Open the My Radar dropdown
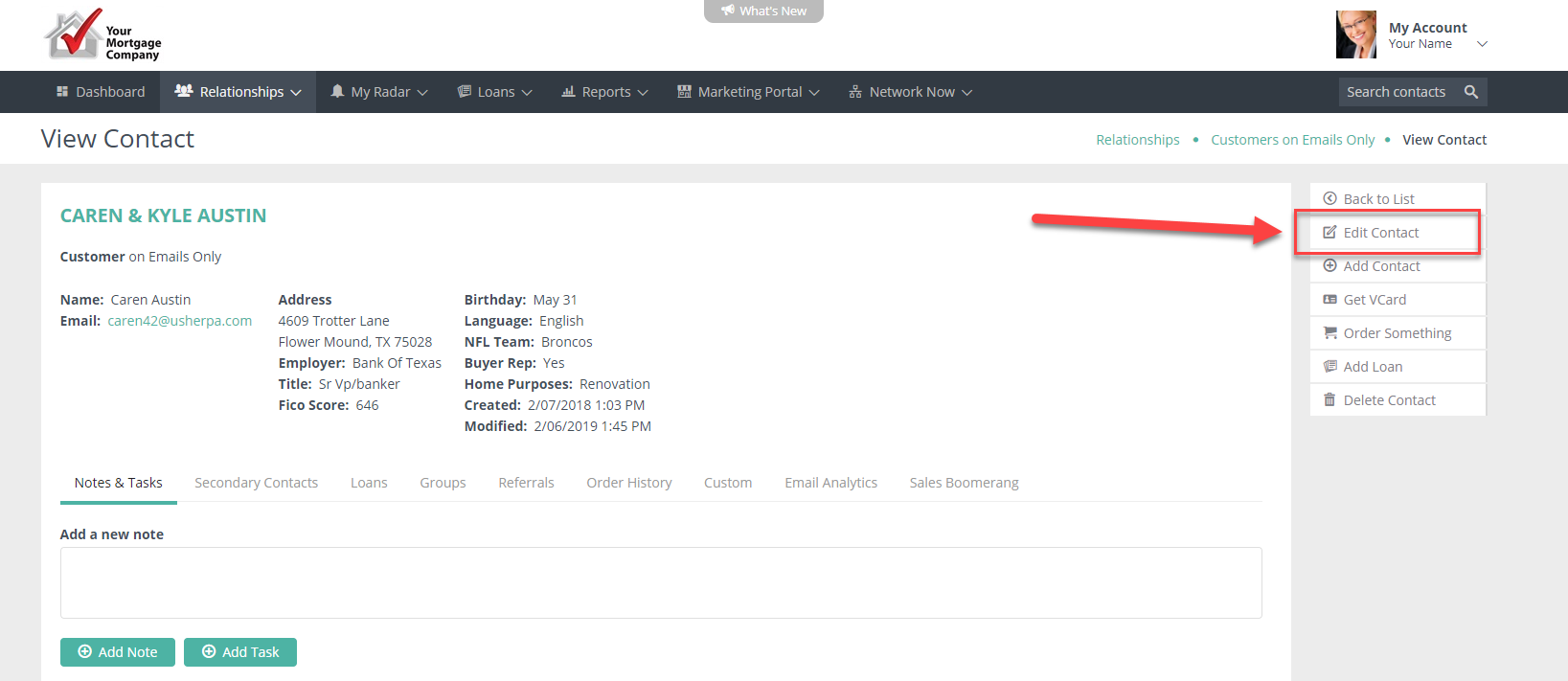 pos(379,92)
